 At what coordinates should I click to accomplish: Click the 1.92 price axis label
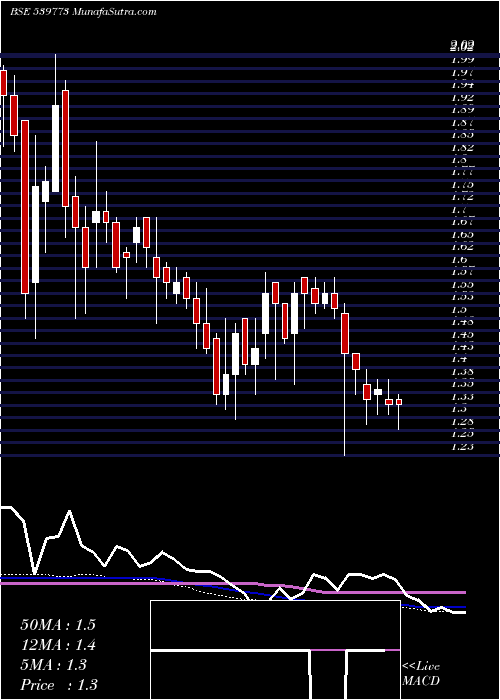click(462, 97)
